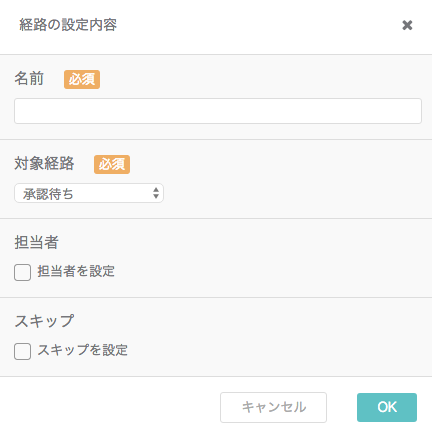Viewport: 432px width, 435px height.
Task: Confirm with the OK button
Action: [387, 407]
